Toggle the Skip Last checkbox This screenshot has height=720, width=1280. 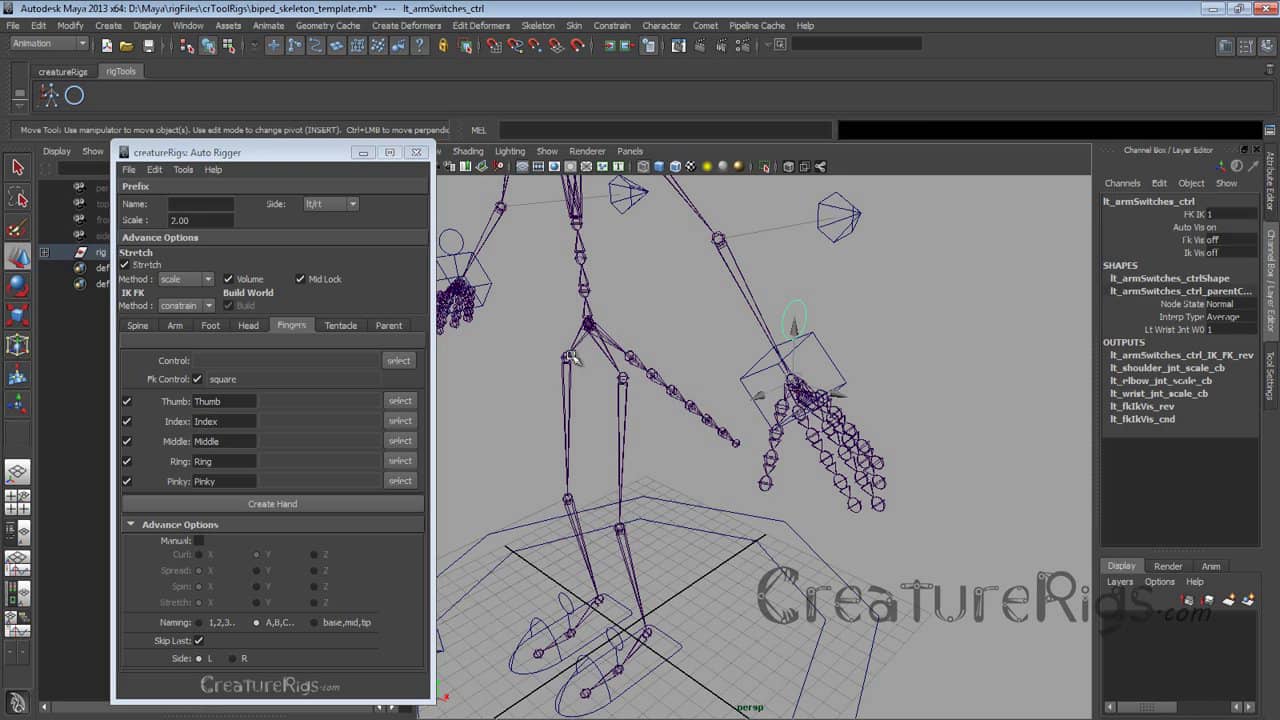[198, 640]
